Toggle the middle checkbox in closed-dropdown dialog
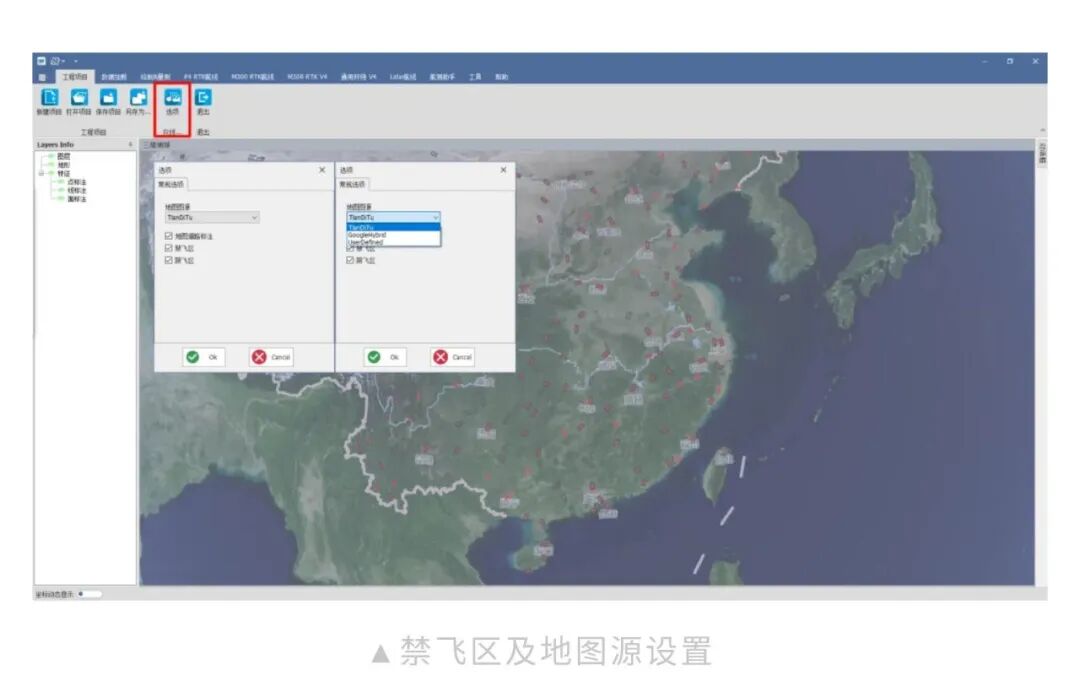Image resolution: width=1080 pixels, height=687 pixels. pos(169,248)
